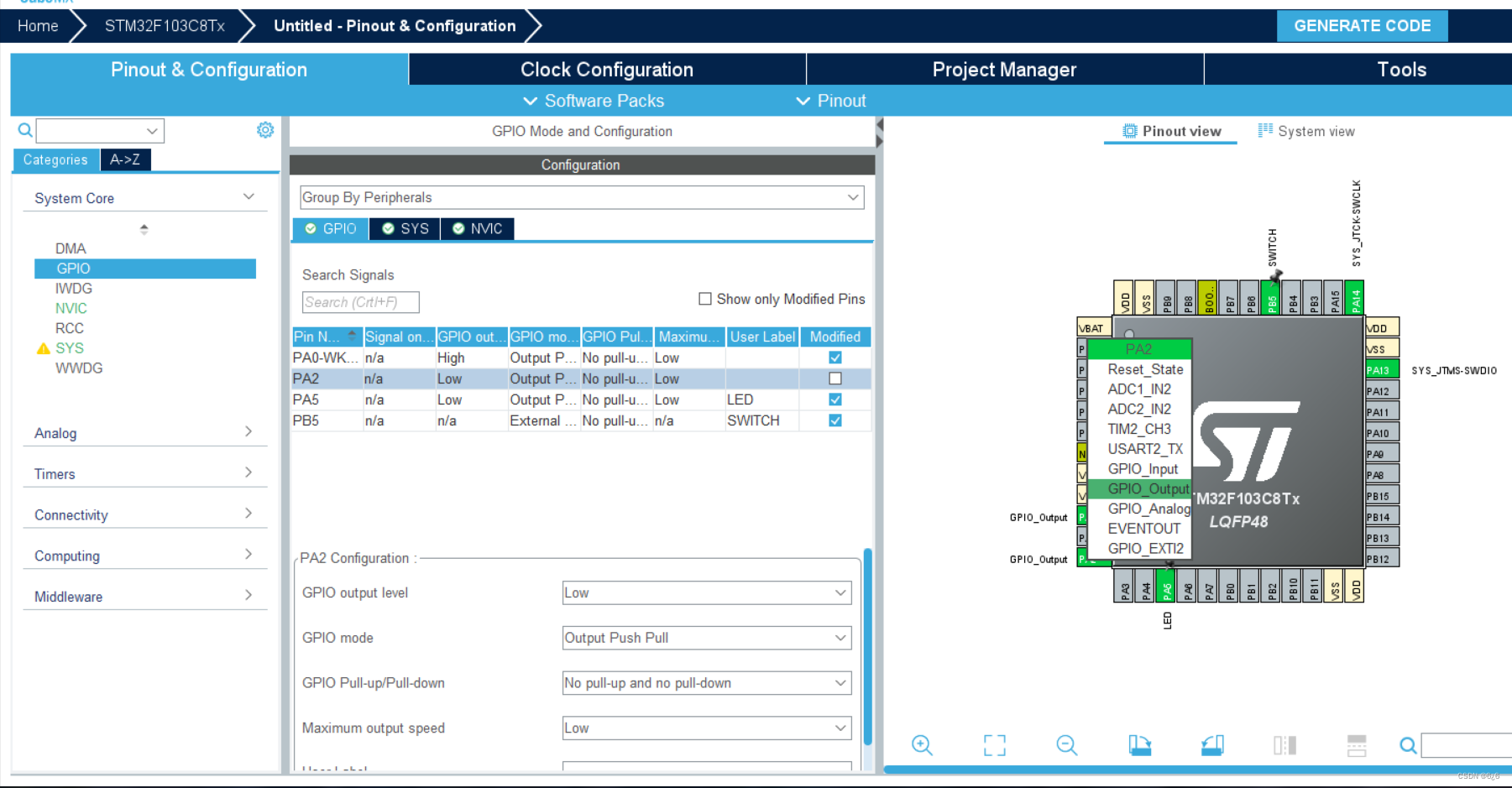
Task: Choose USART2_TX from PA2 pin menu
Action: click(1145, 449)
